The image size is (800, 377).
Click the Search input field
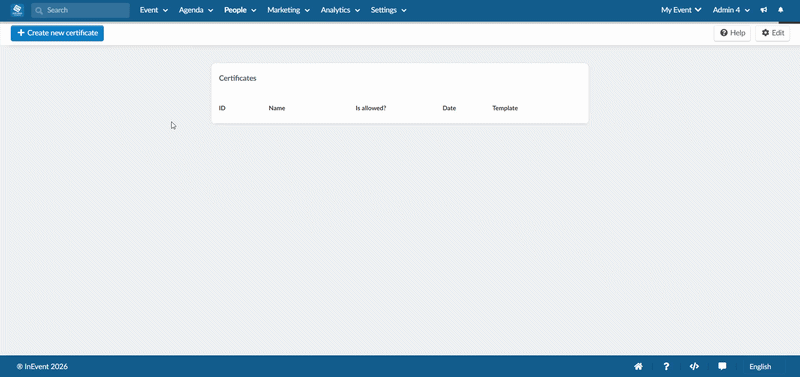[80, 10]
